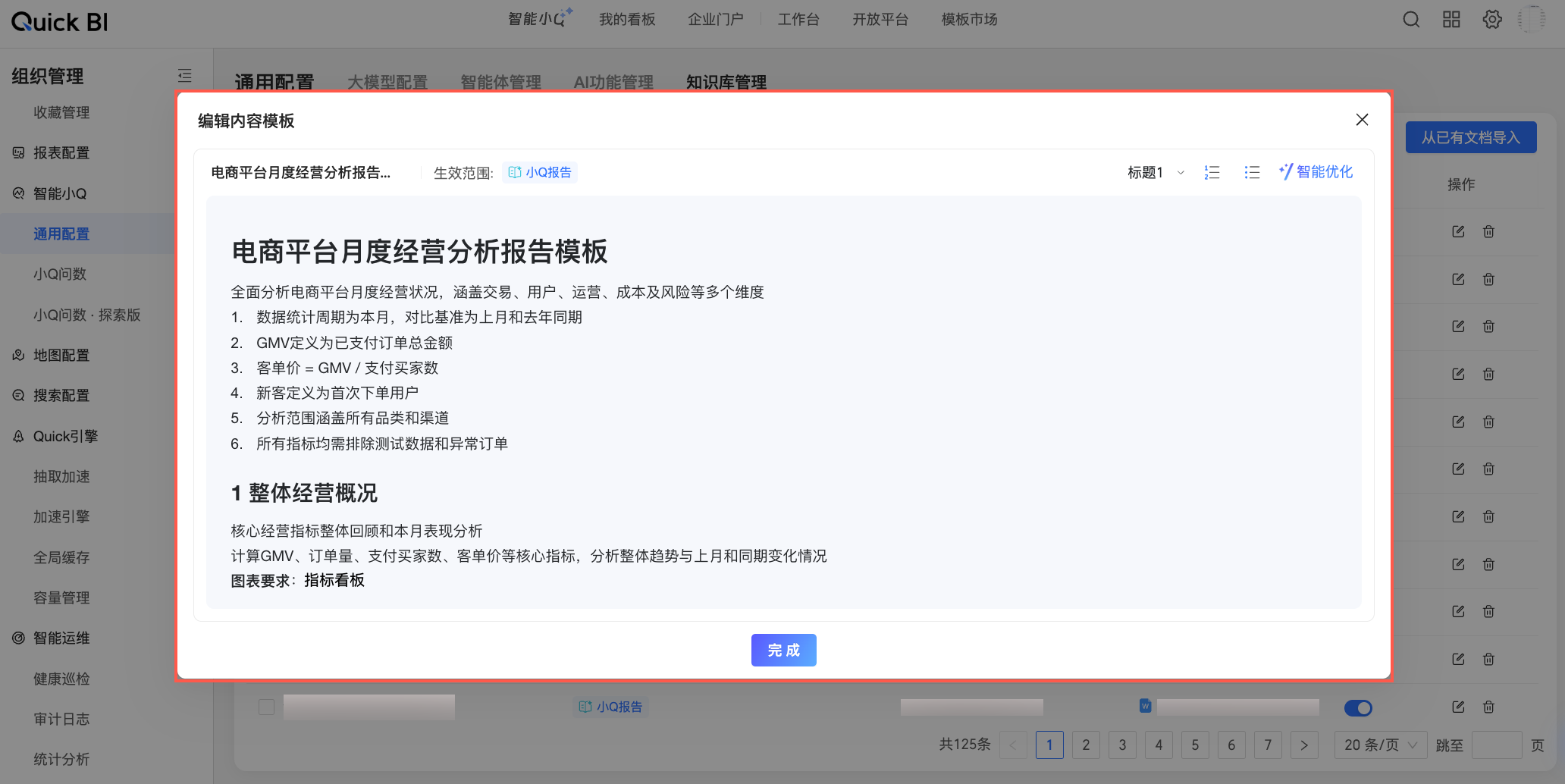Viewport: 1565px width, 784px height.
Task: Click the 报表配置 sidebar icon
Action: [19, 153]
